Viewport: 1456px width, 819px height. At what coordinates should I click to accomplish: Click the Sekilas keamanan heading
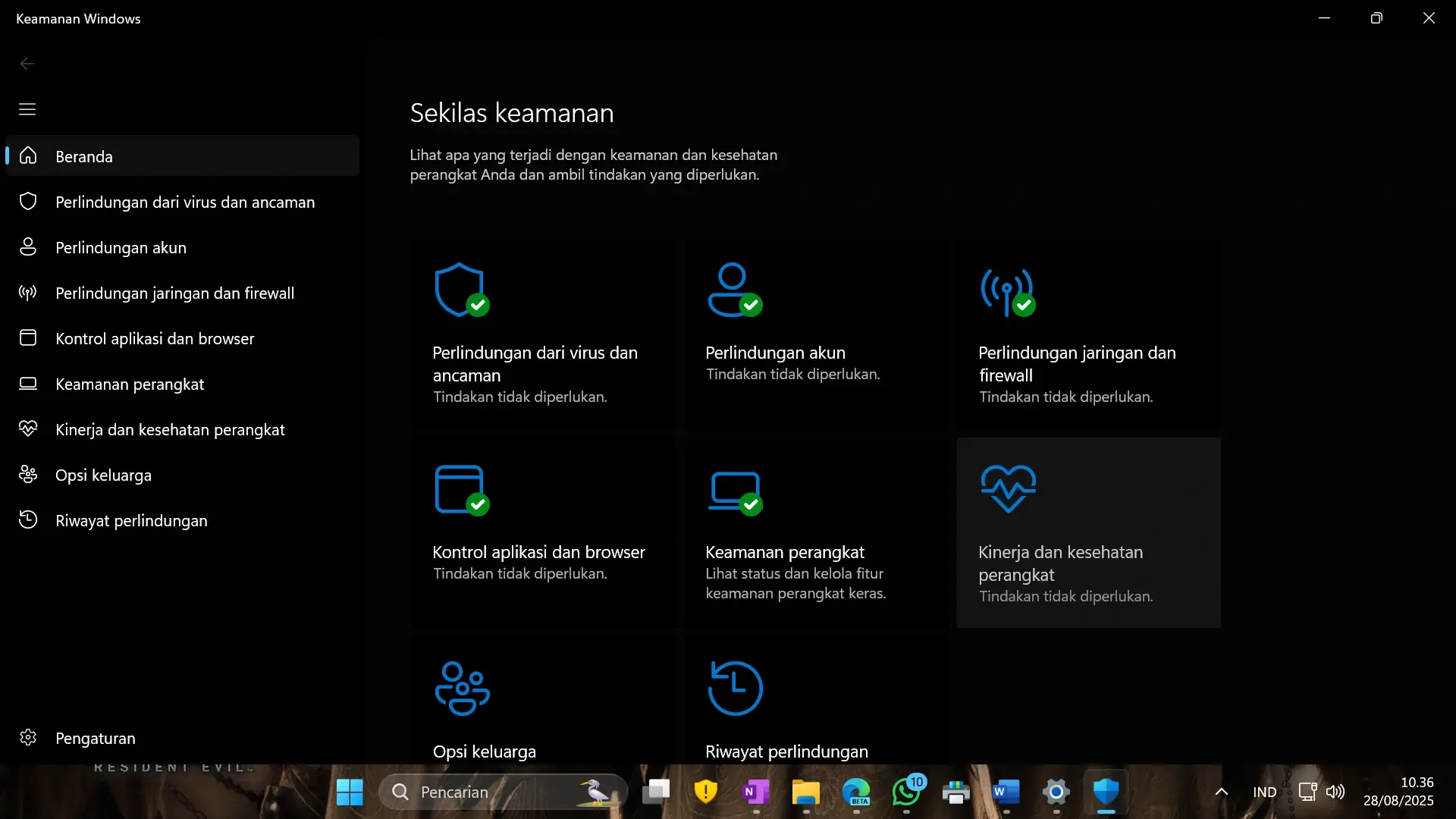tap(512, 112)
